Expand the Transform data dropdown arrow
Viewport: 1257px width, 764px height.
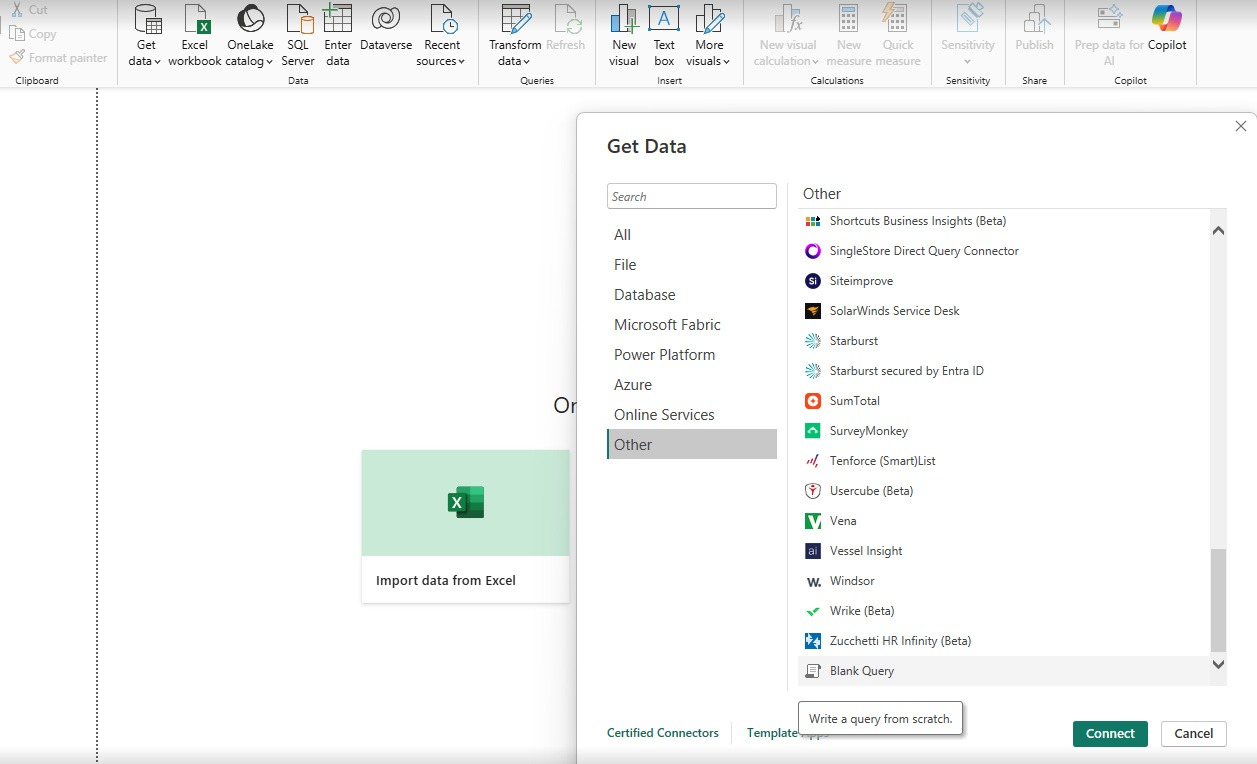(x=526, y=62)
